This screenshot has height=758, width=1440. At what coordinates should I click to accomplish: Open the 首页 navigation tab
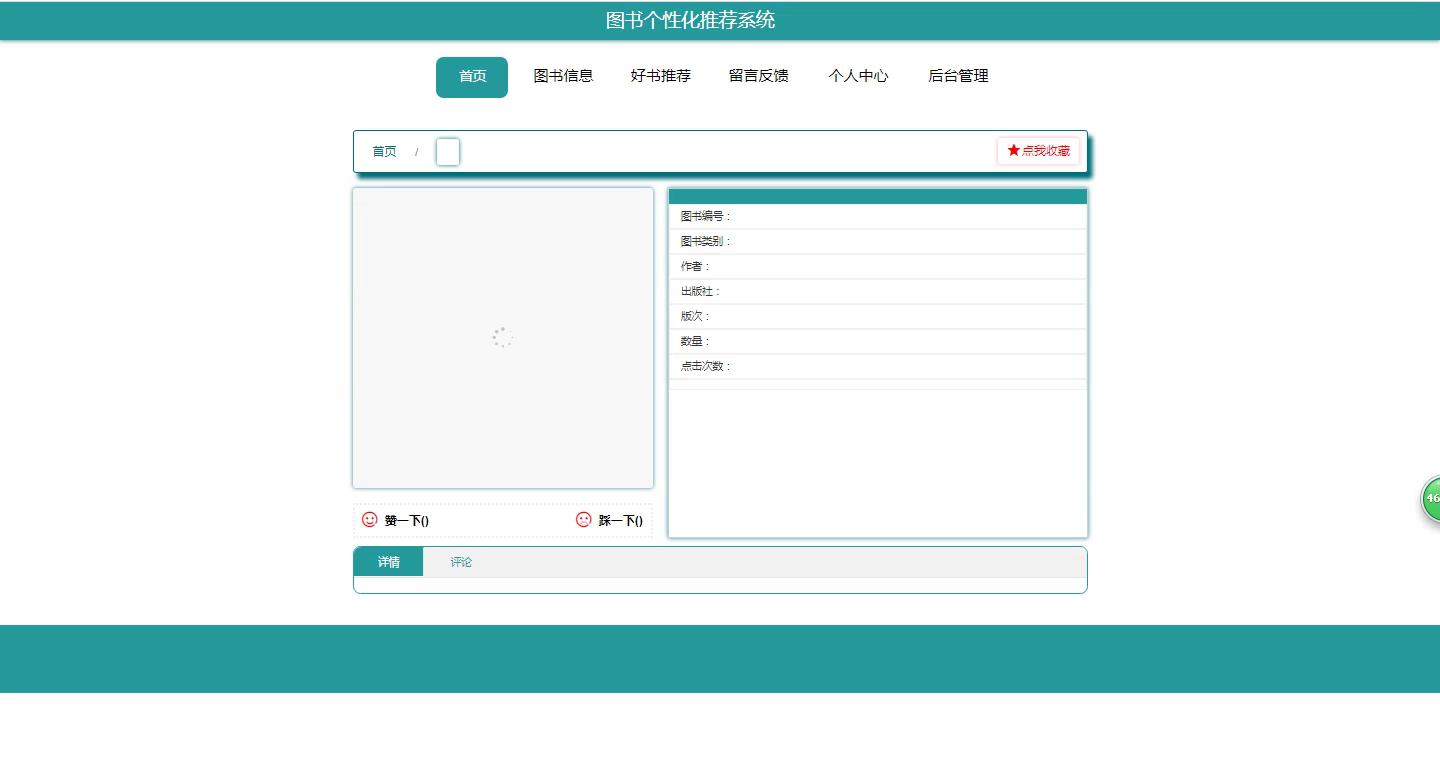tap(472, 77)
